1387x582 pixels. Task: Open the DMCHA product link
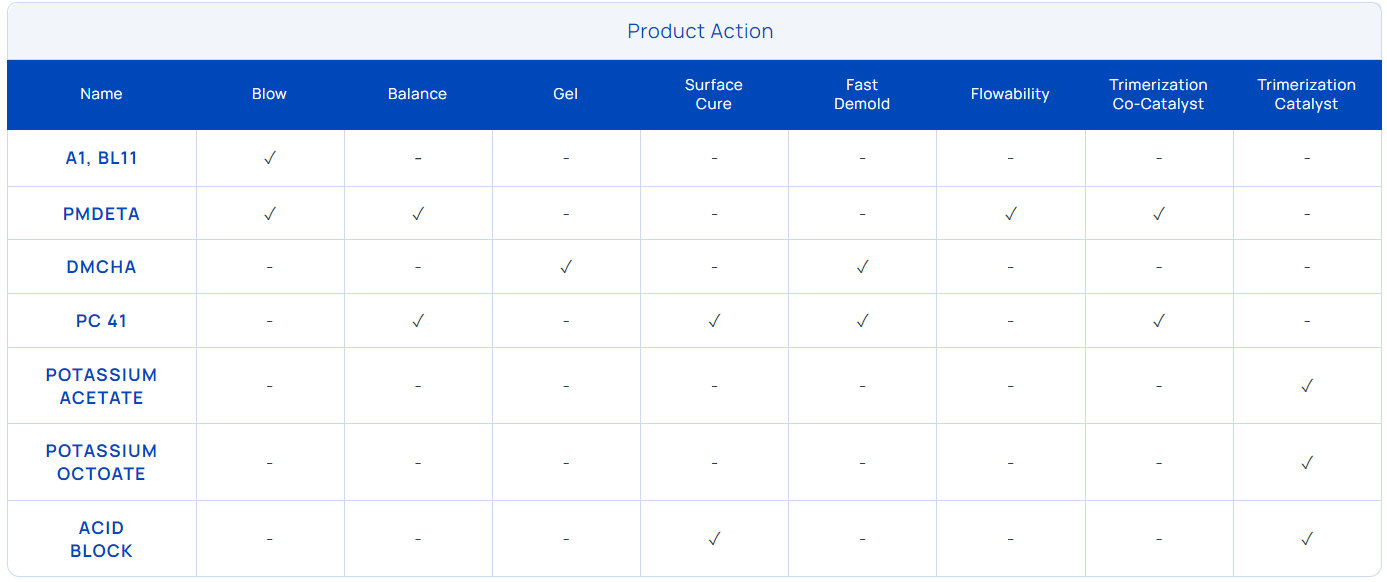pos(101,267)
